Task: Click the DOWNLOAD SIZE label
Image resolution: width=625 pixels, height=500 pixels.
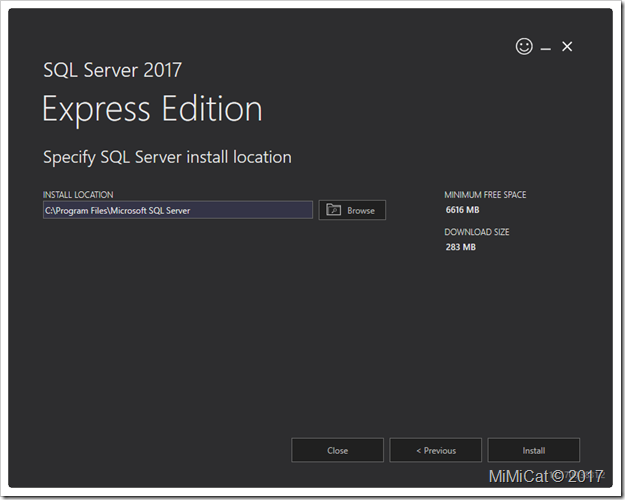Action: click(x=477, y=232)
